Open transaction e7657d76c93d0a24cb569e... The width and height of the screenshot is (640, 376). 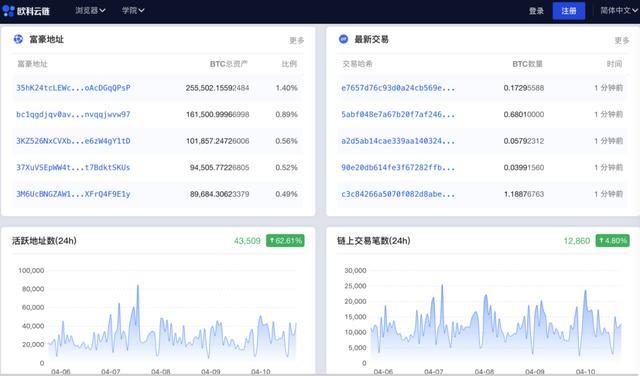[398, 88]
